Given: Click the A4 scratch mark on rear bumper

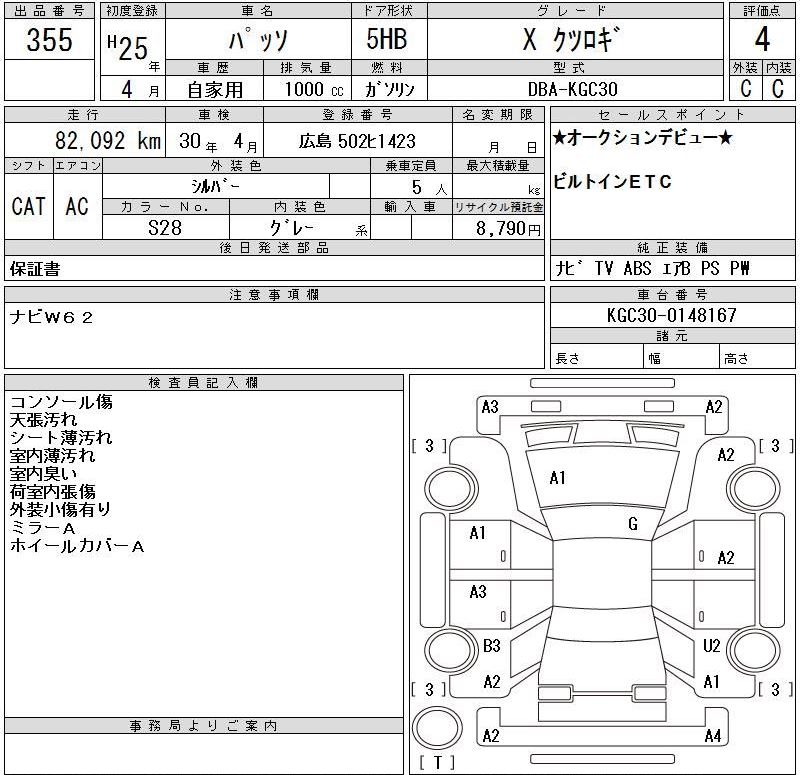Looking at the screenshot, I should tap(712, 736).
